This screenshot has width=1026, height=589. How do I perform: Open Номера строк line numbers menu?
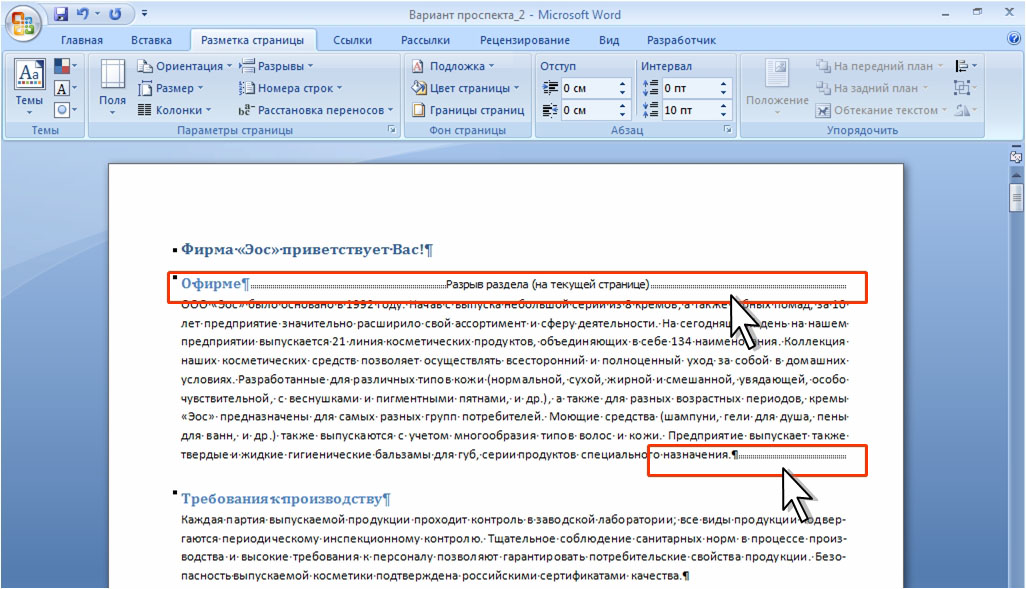pyautogui.click(x=291, y=88)
